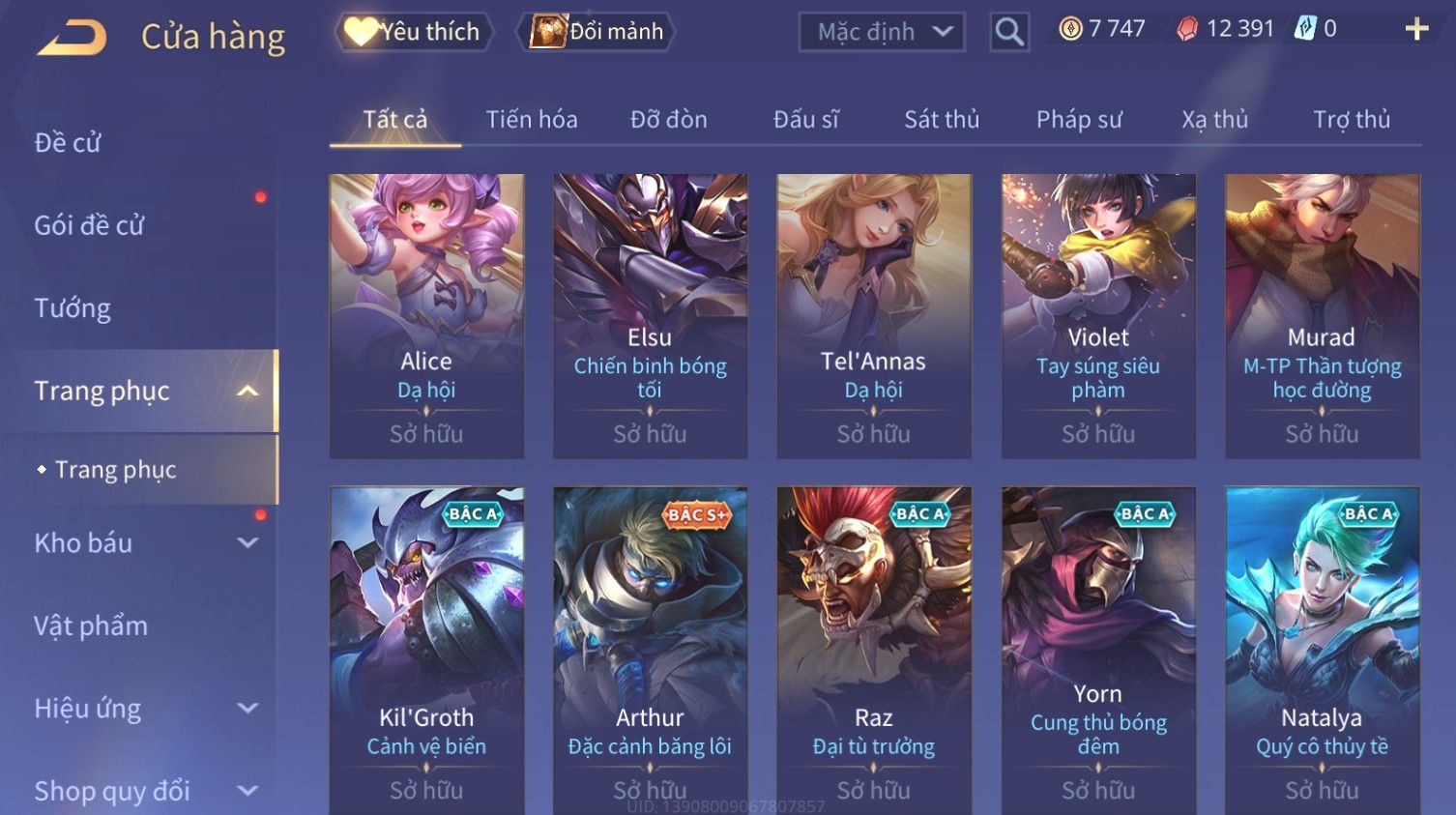Collapse the Trang phục sidebar section
This screenshot has width=1456, height=815.
click(x=248, y=391)
